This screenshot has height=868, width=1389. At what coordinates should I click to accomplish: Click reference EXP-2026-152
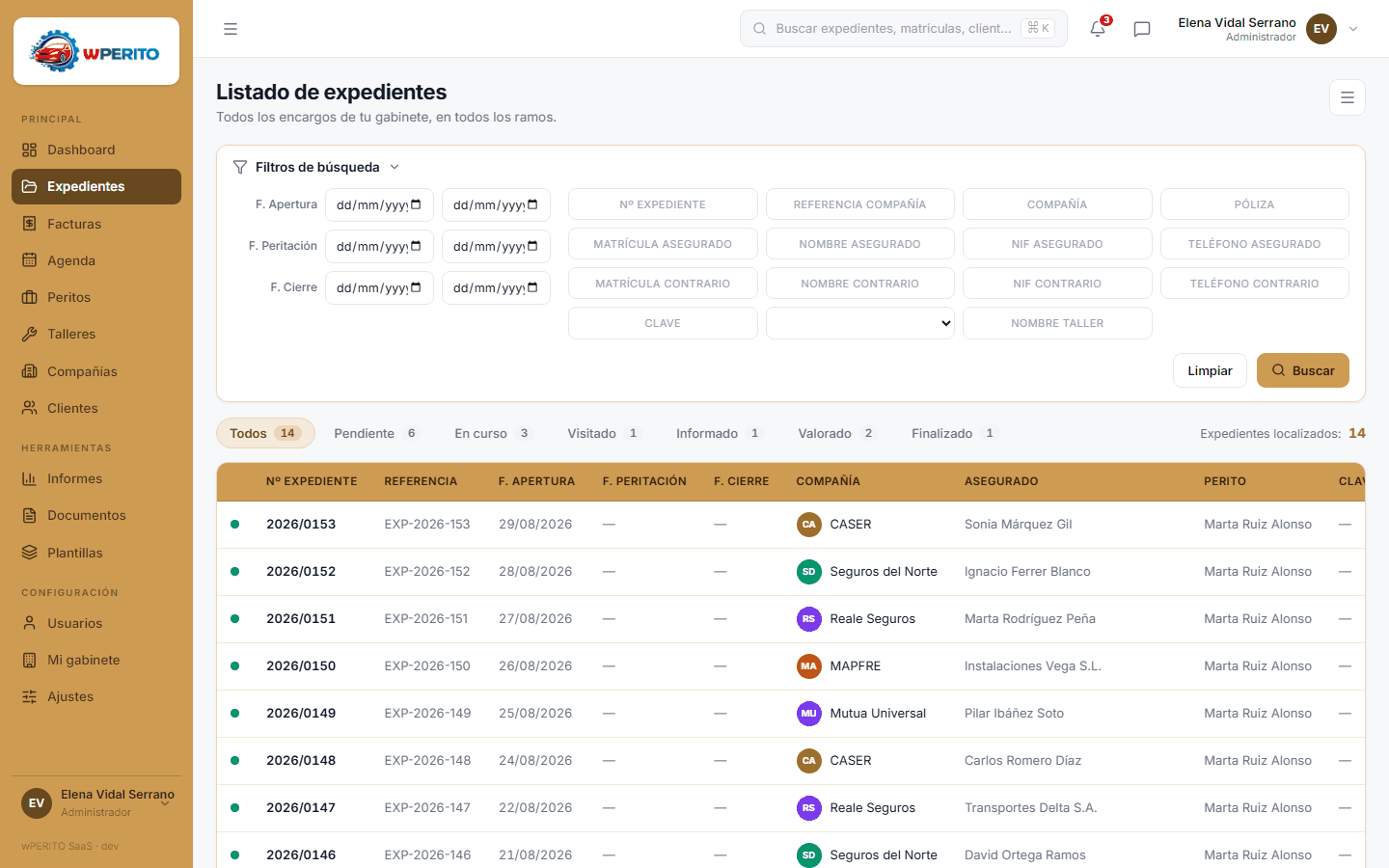(427, 572)
